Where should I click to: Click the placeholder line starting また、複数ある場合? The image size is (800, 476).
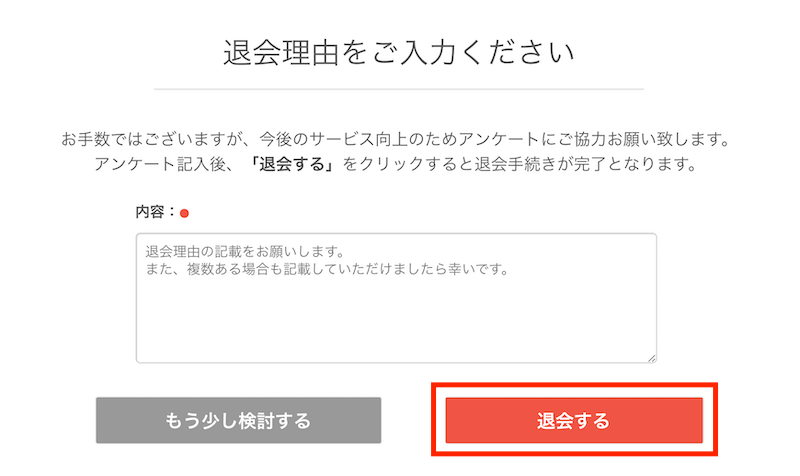(x=326, y=268)
